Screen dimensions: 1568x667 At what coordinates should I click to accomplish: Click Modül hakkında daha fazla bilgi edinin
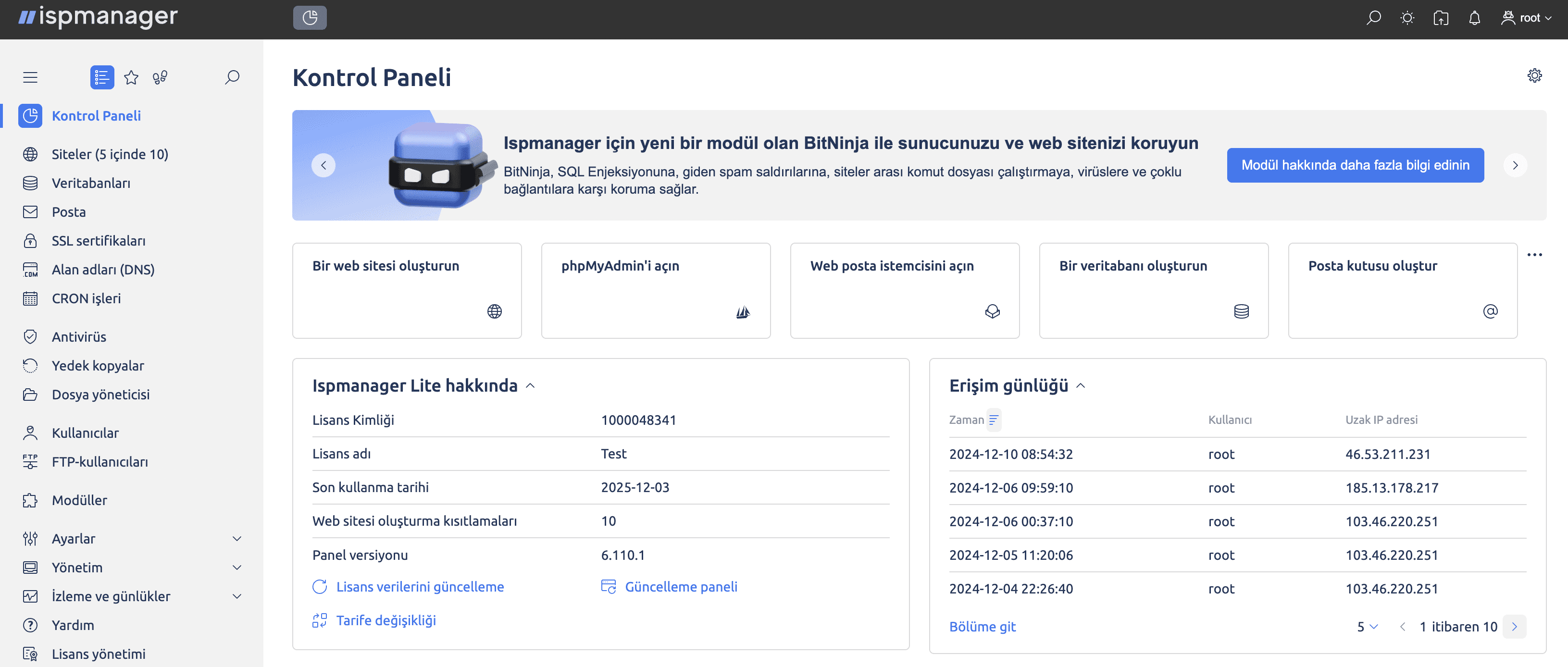(1355, 165)
